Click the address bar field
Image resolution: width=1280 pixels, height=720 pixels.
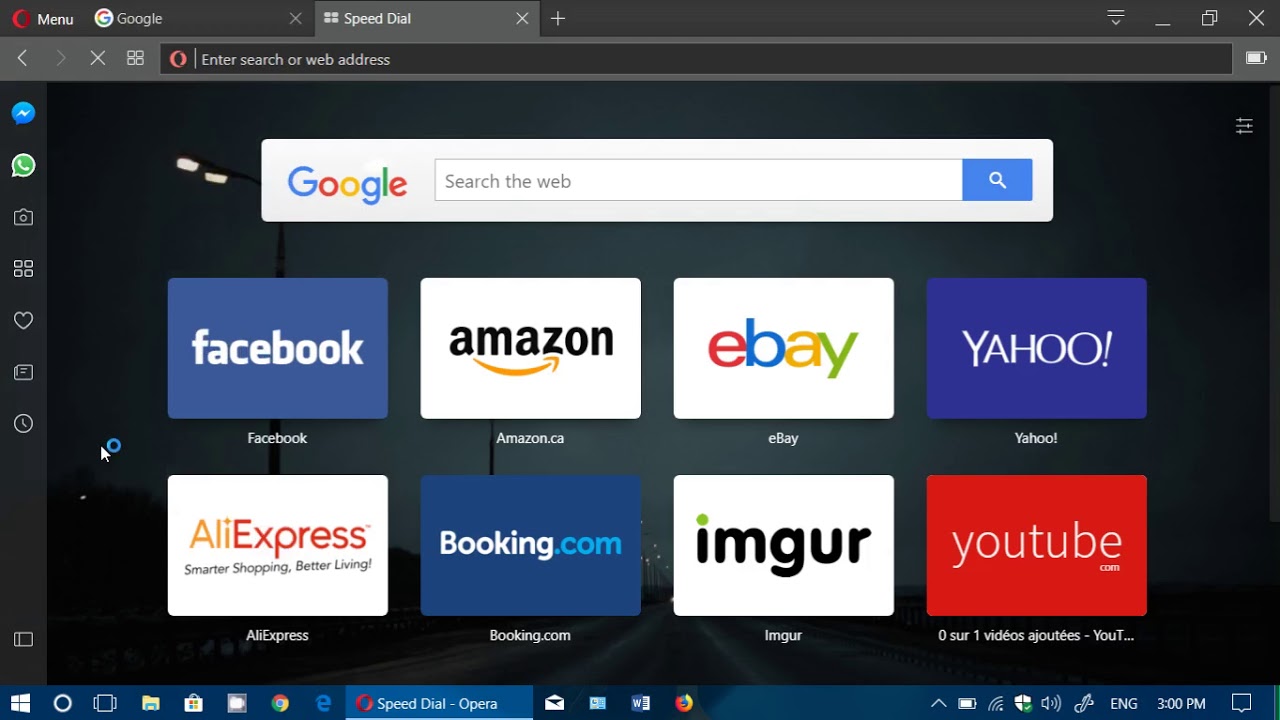pyautogui.click(x=696, y=59)
